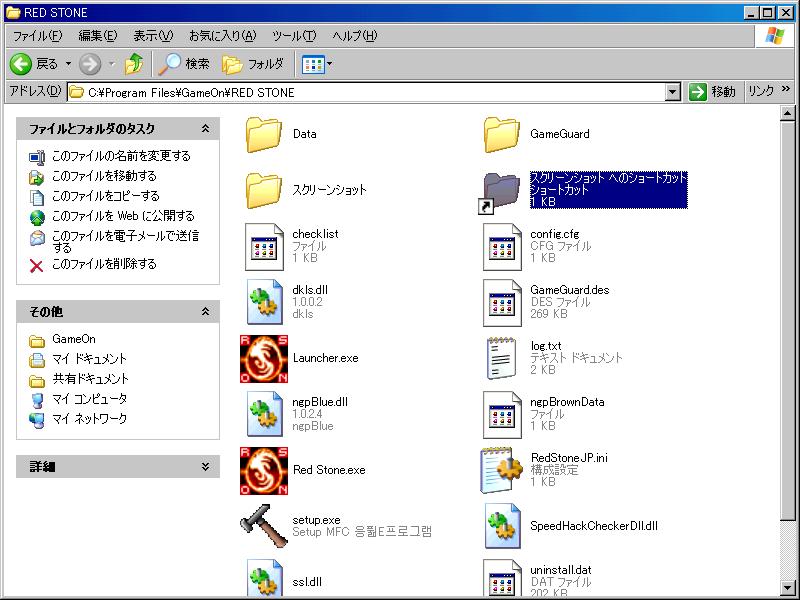
Task: Click このファイルを削除する link
Action: 104,264
